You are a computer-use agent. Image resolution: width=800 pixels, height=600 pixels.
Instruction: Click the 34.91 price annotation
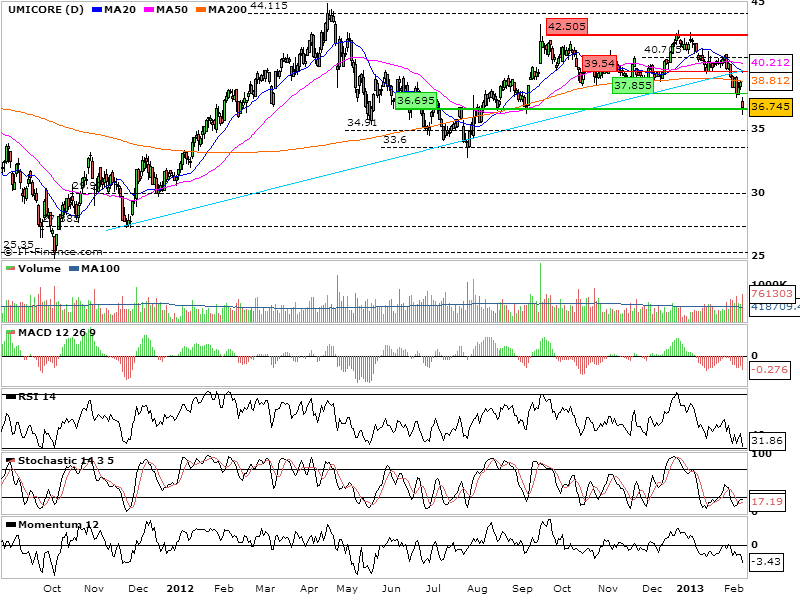pos(362,122)
